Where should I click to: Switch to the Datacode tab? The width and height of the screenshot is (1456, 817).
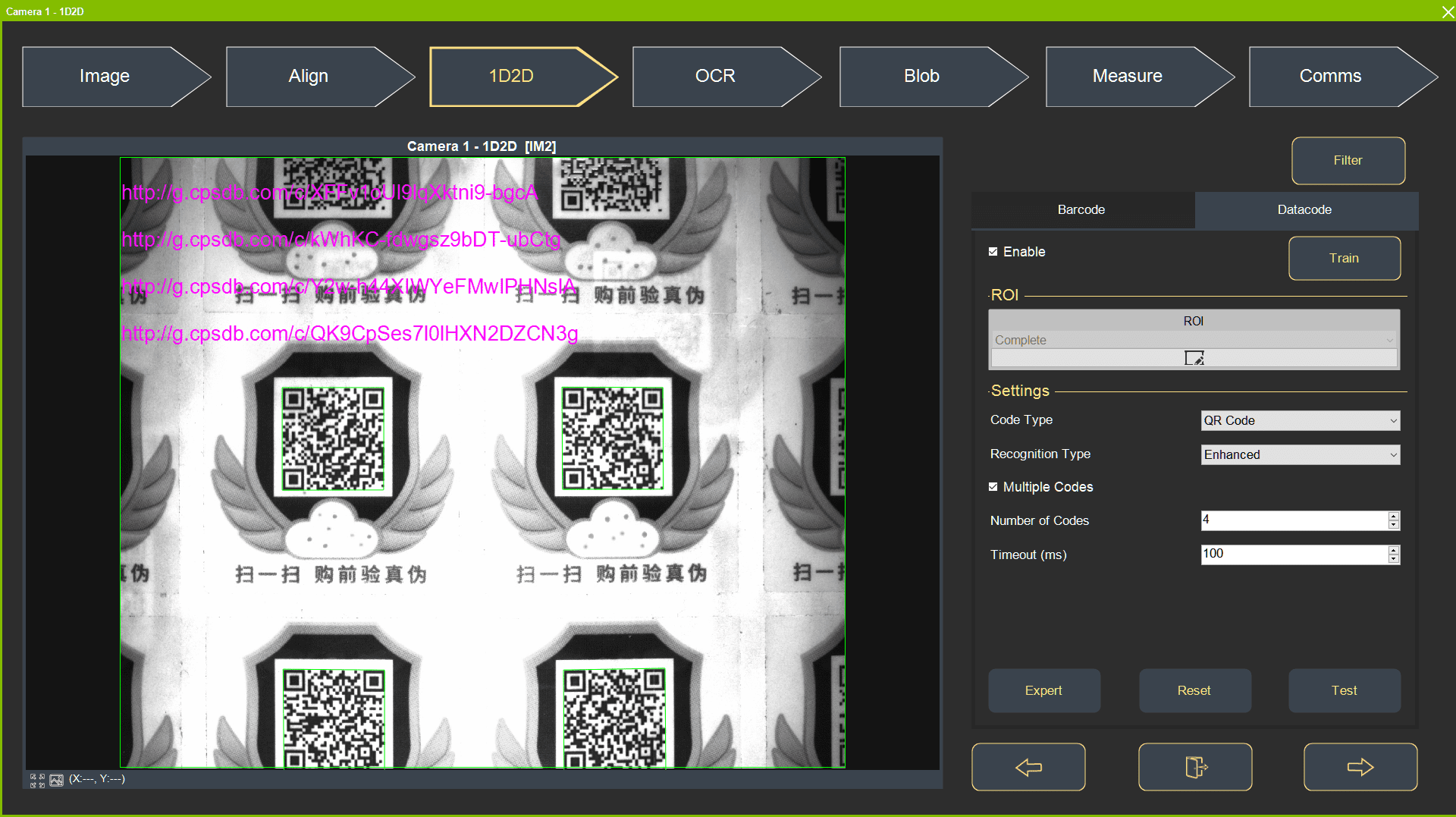point(1305,210)
